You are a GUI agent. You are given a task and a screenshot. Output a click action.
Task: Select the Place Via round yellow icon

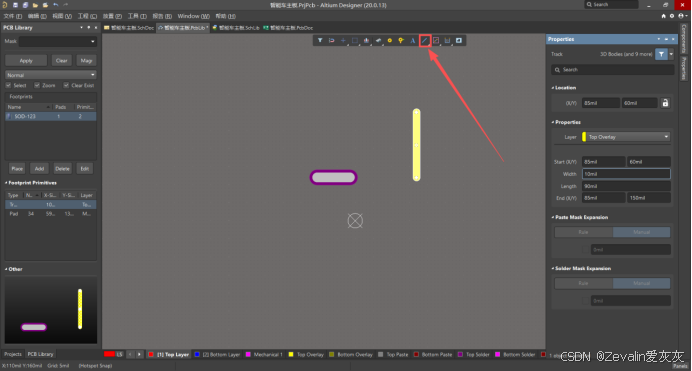coord(390,40)
